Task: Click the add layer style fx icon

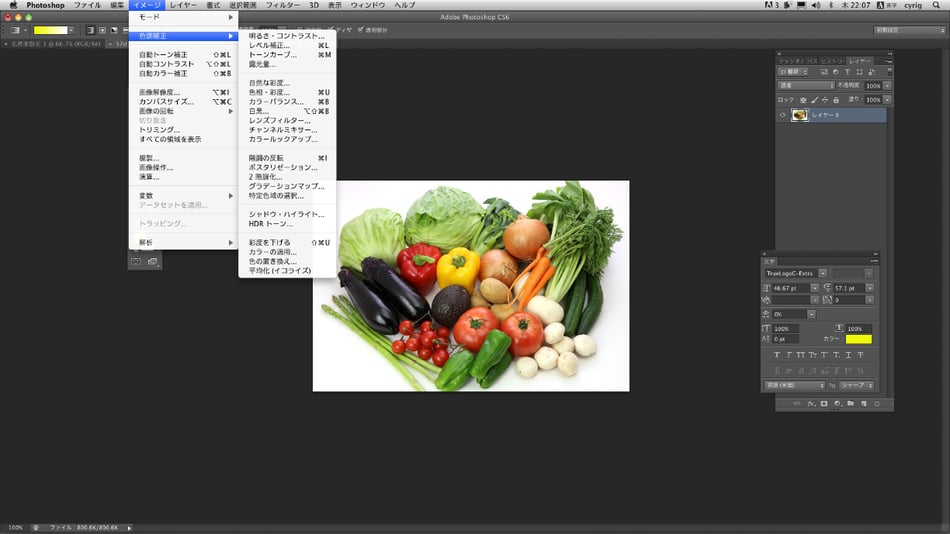Action: tap(811, 404)
